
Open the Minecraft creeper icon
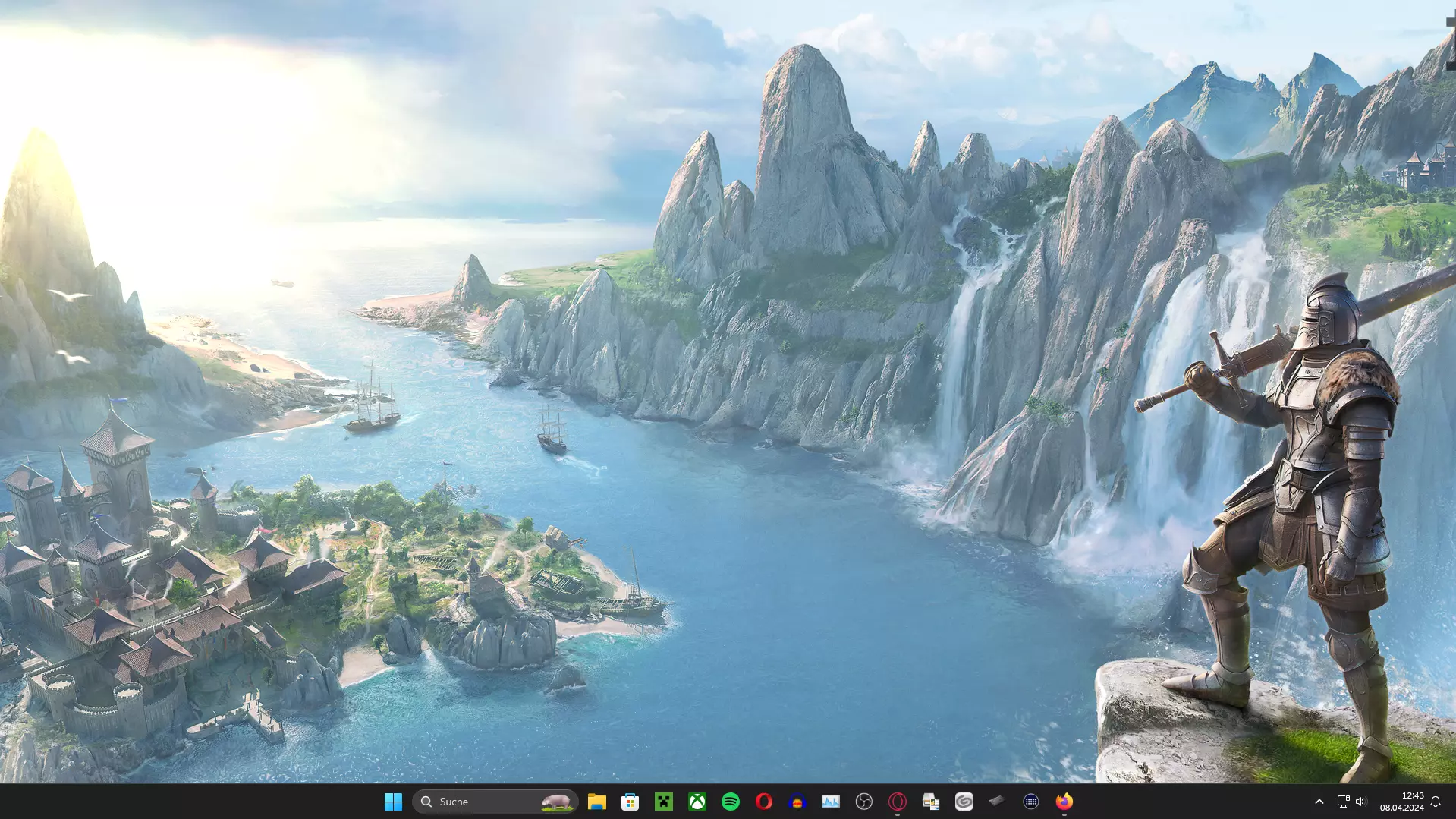tap(664, 802)
